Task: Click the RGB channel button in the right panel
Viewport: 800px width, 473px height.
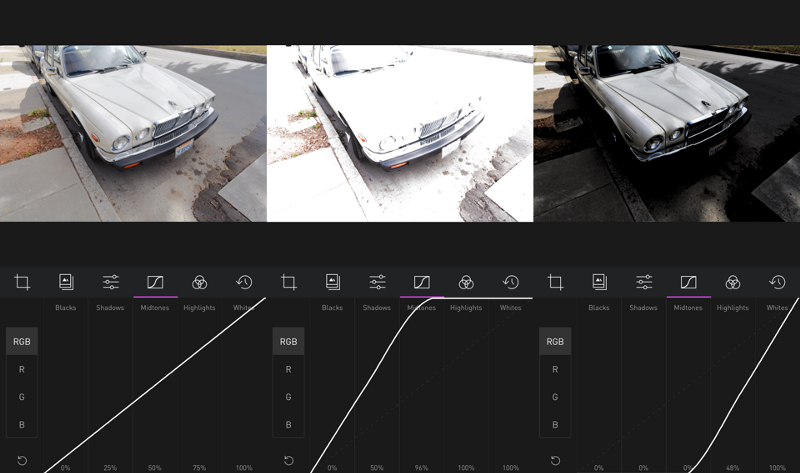Action: coord(555,342)
